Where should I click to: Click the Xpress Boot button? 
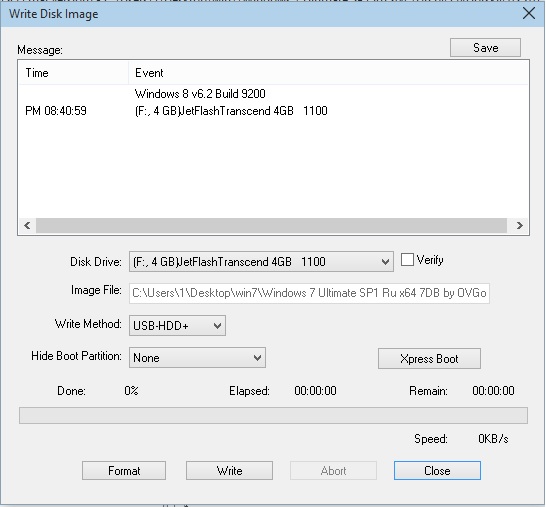(x=429, y=359)
